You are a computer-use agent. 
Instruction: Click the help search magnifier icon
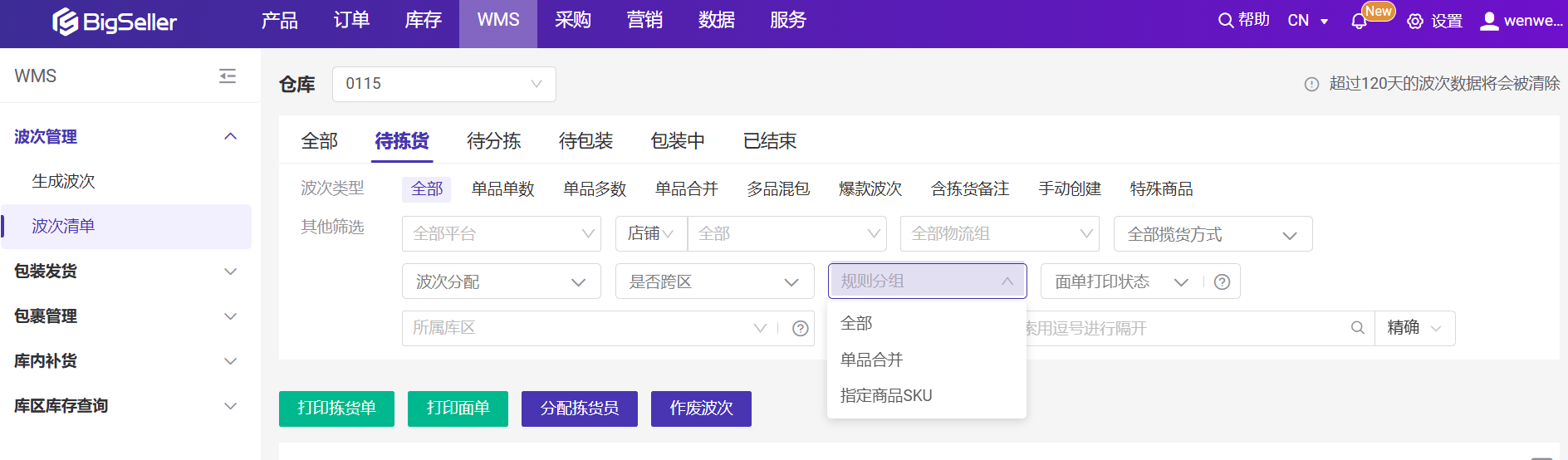point(1225,21)
